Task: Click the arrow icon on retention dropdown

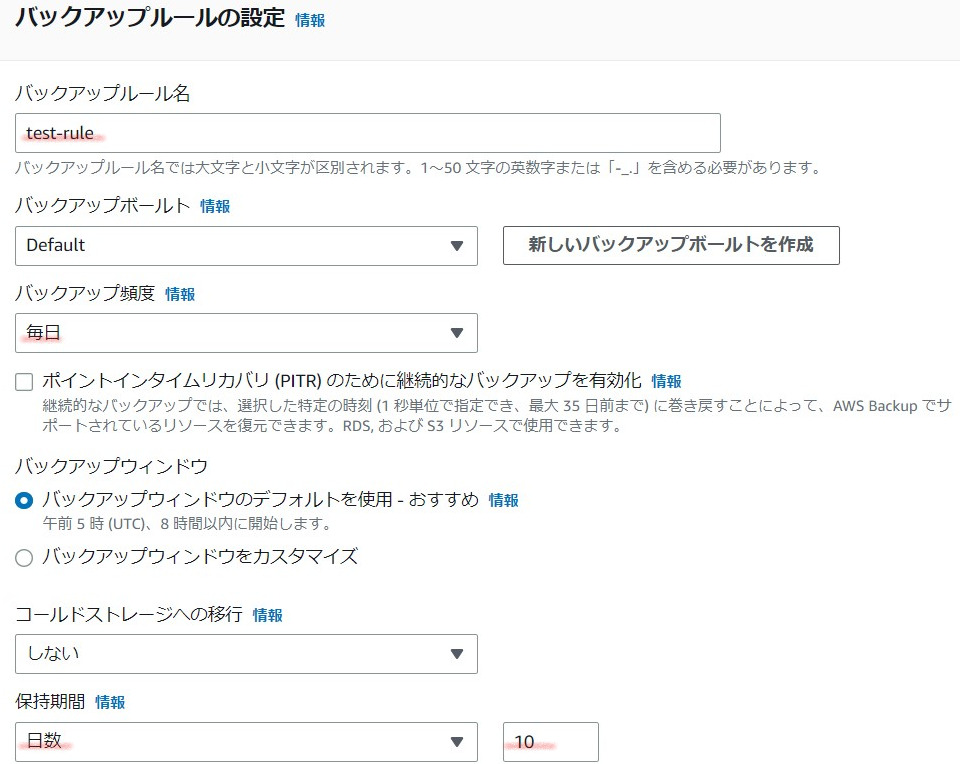Action: pos(457,742)
